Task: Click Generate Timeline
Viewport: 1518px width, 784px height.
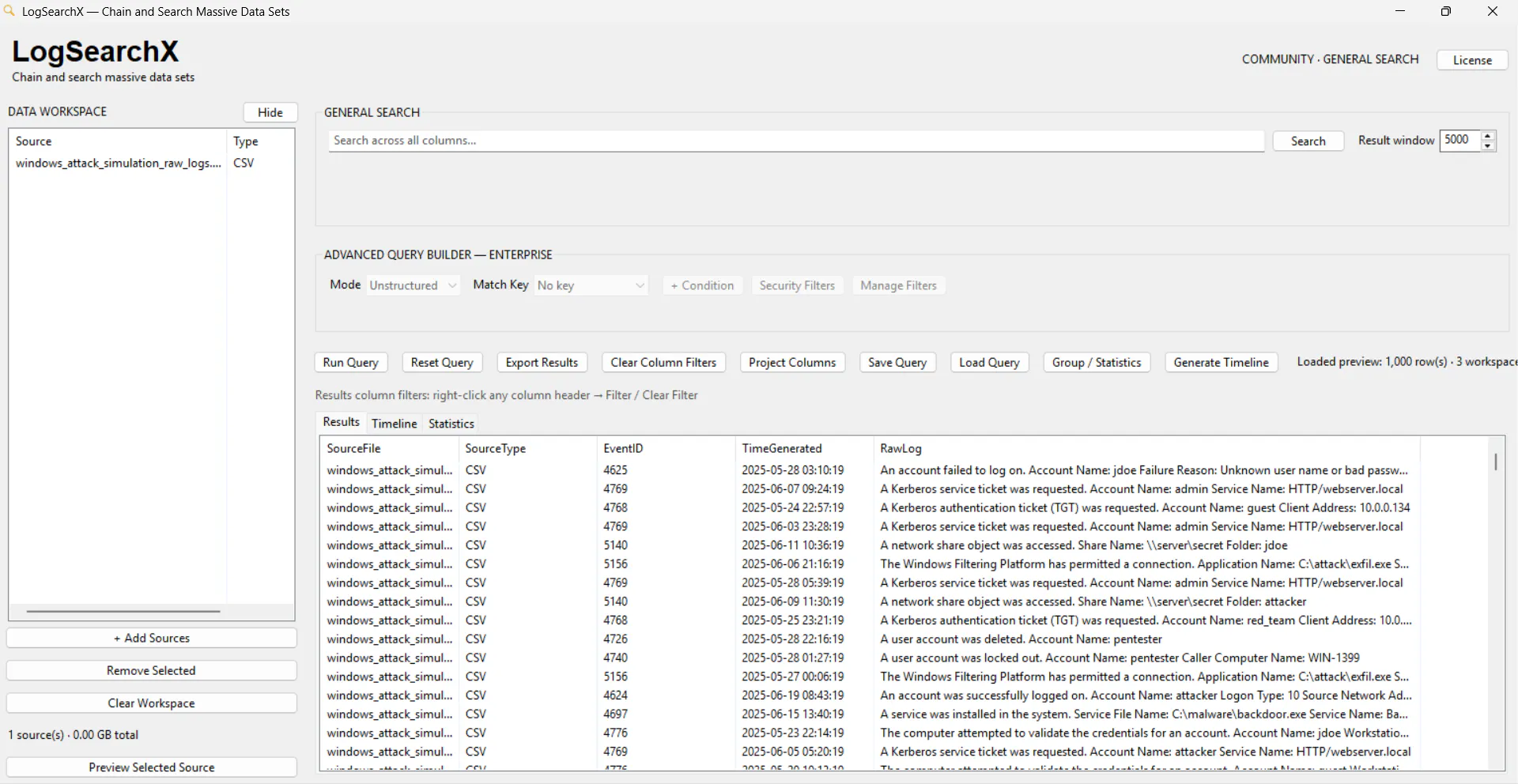Action: 1221,362
